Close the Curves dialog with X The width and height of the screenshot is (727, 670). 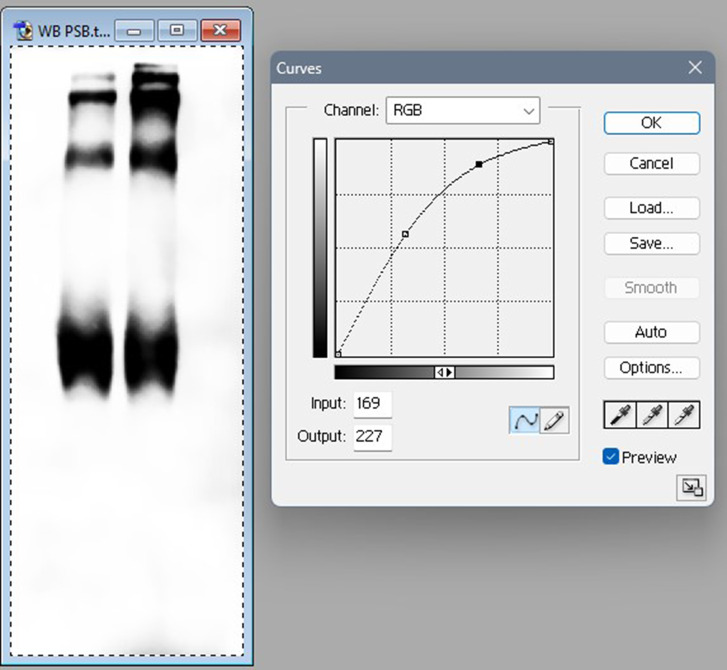(696, 68)
